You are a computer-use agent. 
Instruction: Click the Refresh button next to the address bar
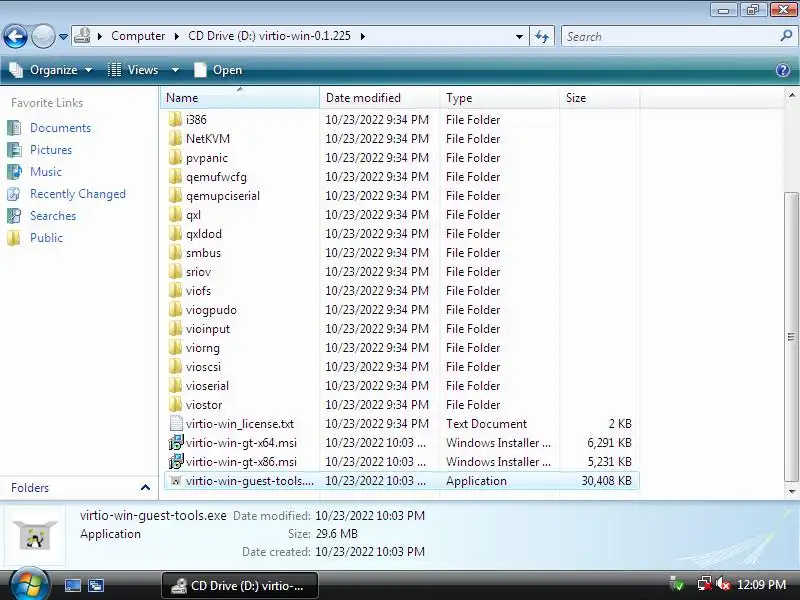[x=542, y=36]
